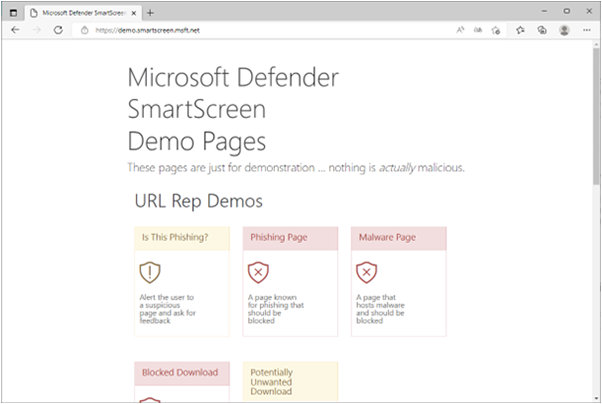Minimize the browser window

(544, 12)
